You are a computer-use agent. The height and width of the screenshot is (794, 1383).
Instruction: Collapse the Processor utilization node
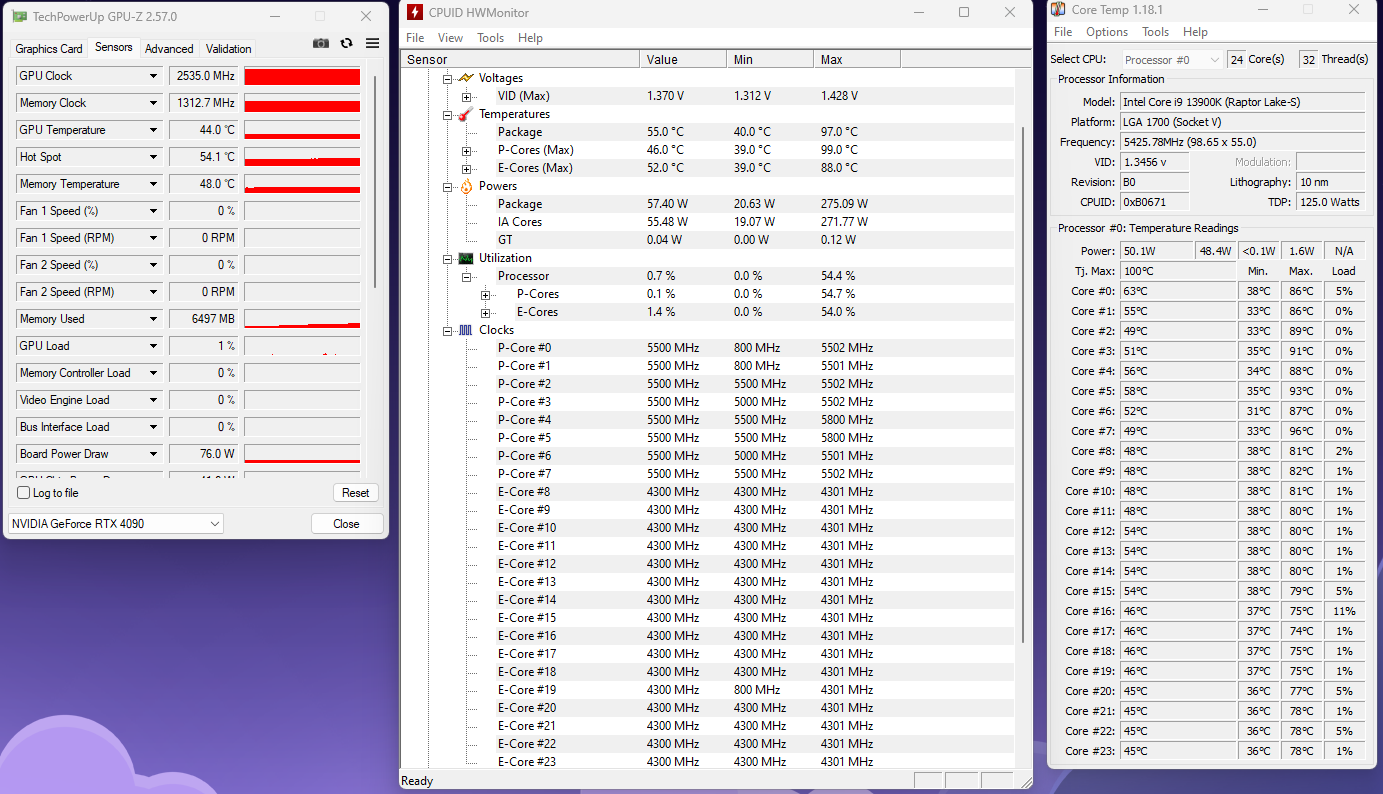466,276
